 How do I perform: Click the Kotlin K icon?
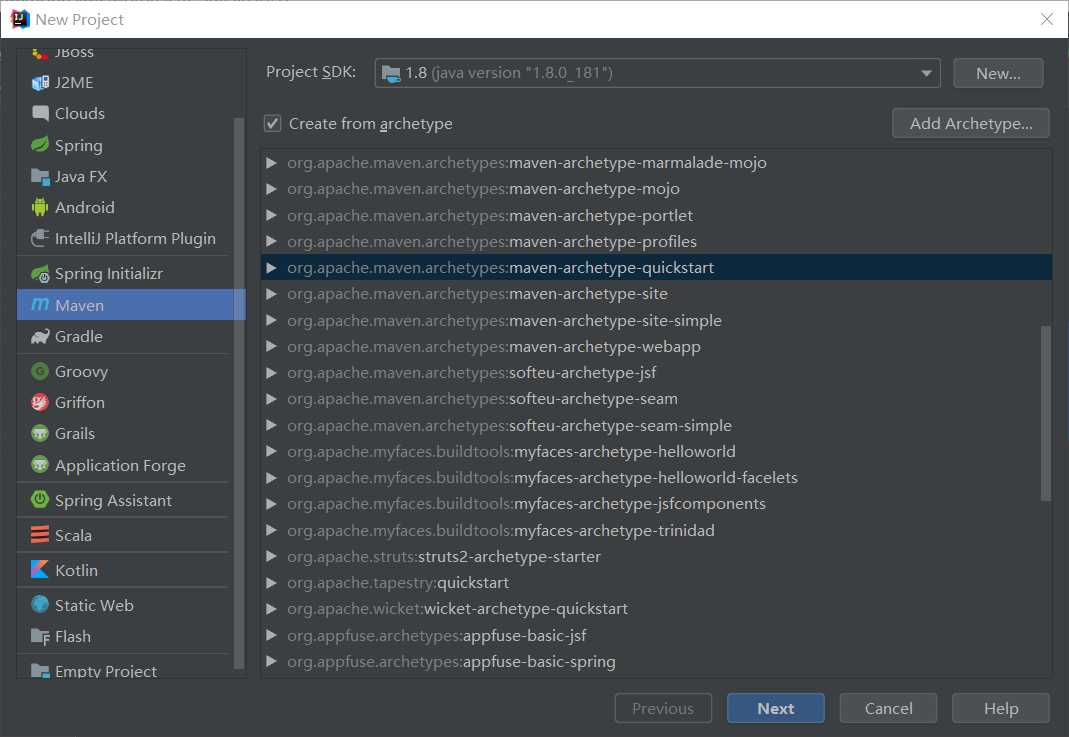tap(40, 569)
